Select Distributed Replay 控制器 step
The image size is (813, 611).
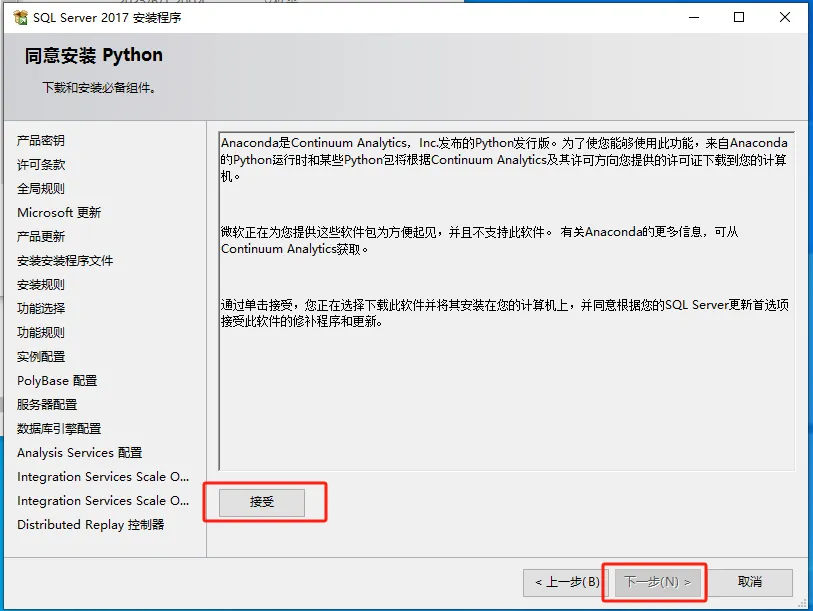click(90, 524)
